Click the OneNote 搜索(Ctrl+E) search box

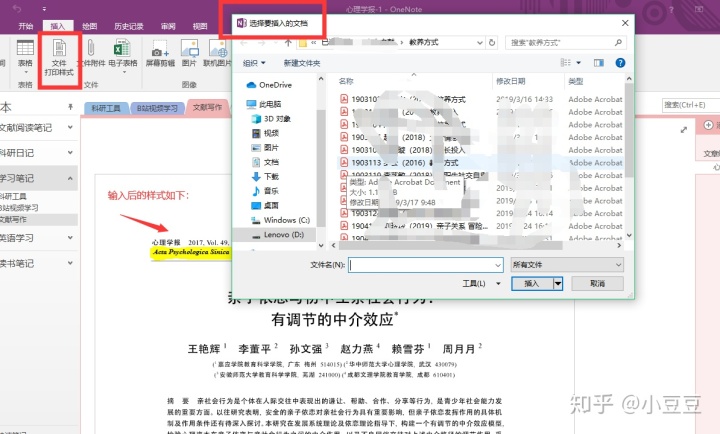tap(691, 105)
